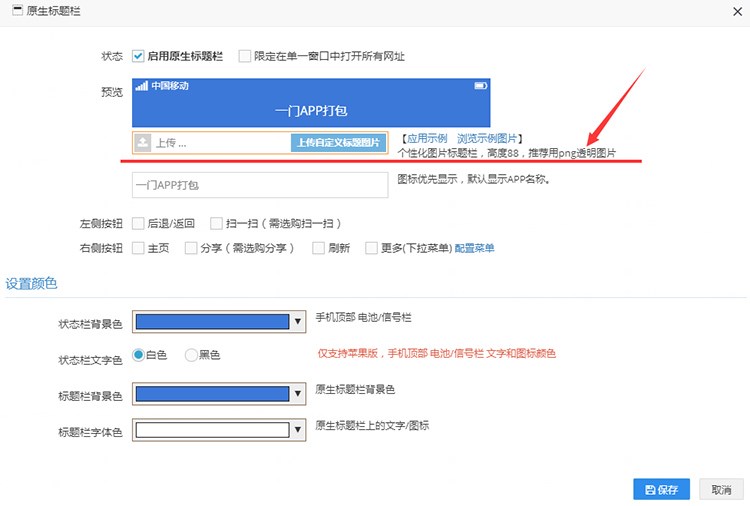The image size is (750, 506).
Task: Click the 手机顶部 电池/信号栏 description
Action: pyautogui.click(x=364, y=318)
